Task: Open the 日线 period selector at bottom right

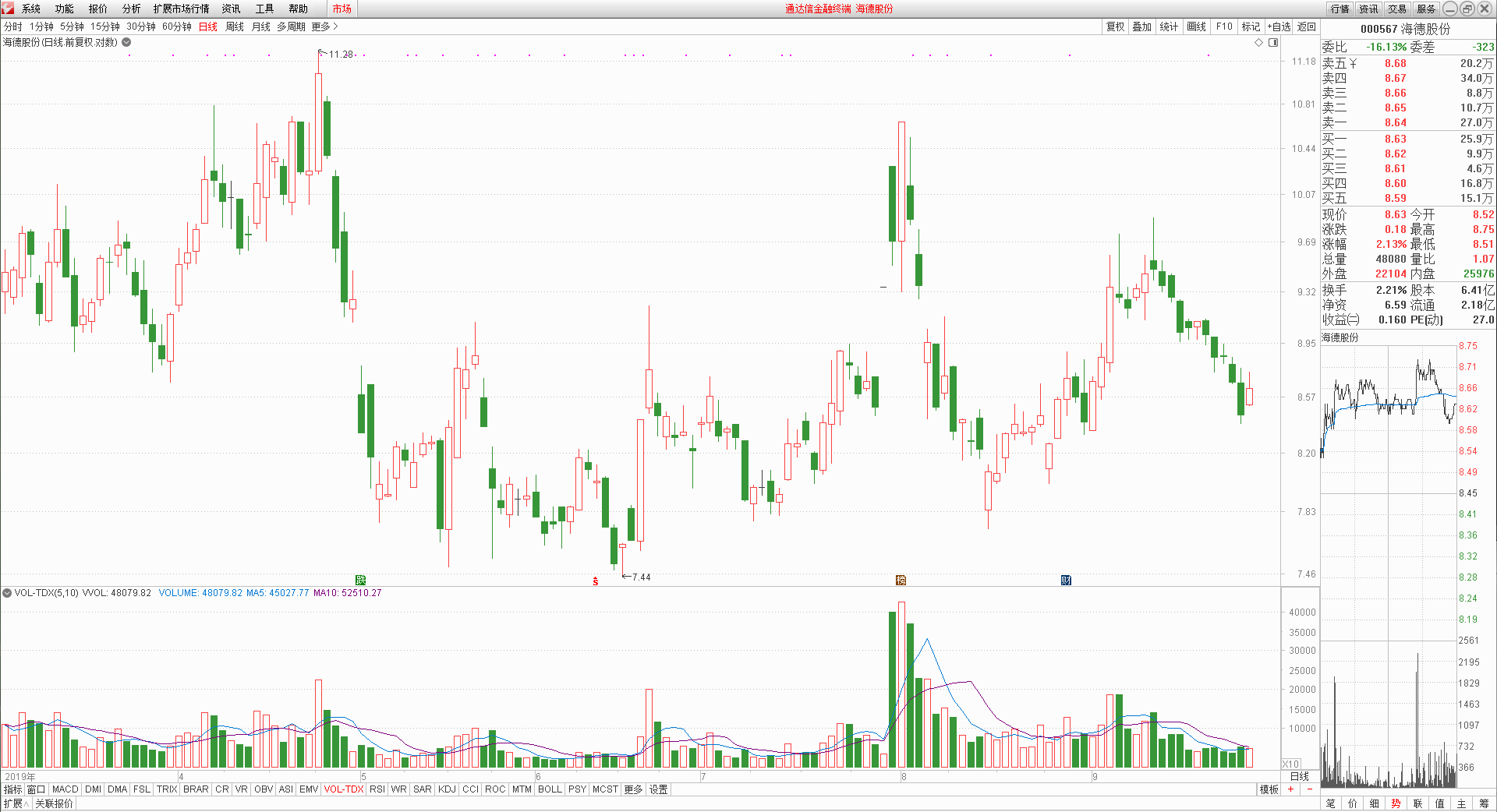Action: [x=1300, y=776]
